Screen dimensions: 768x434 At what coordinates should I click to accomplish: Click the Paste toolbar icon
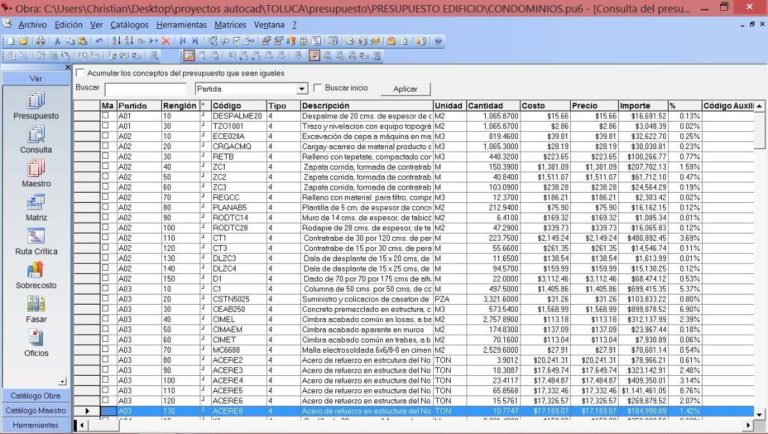click(83, 41)
